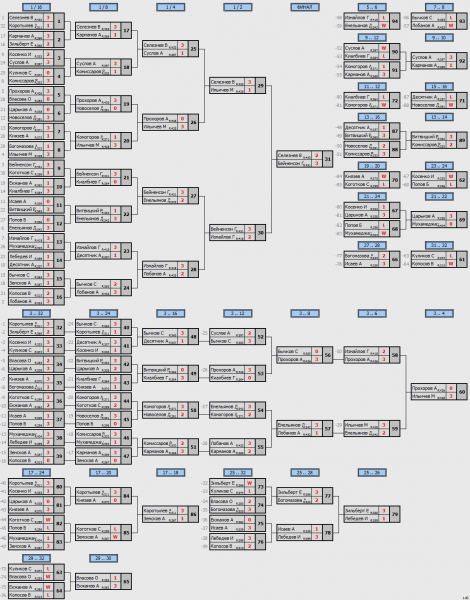Open the "ФИНАЛ" round header label

[x=305, y=7]
